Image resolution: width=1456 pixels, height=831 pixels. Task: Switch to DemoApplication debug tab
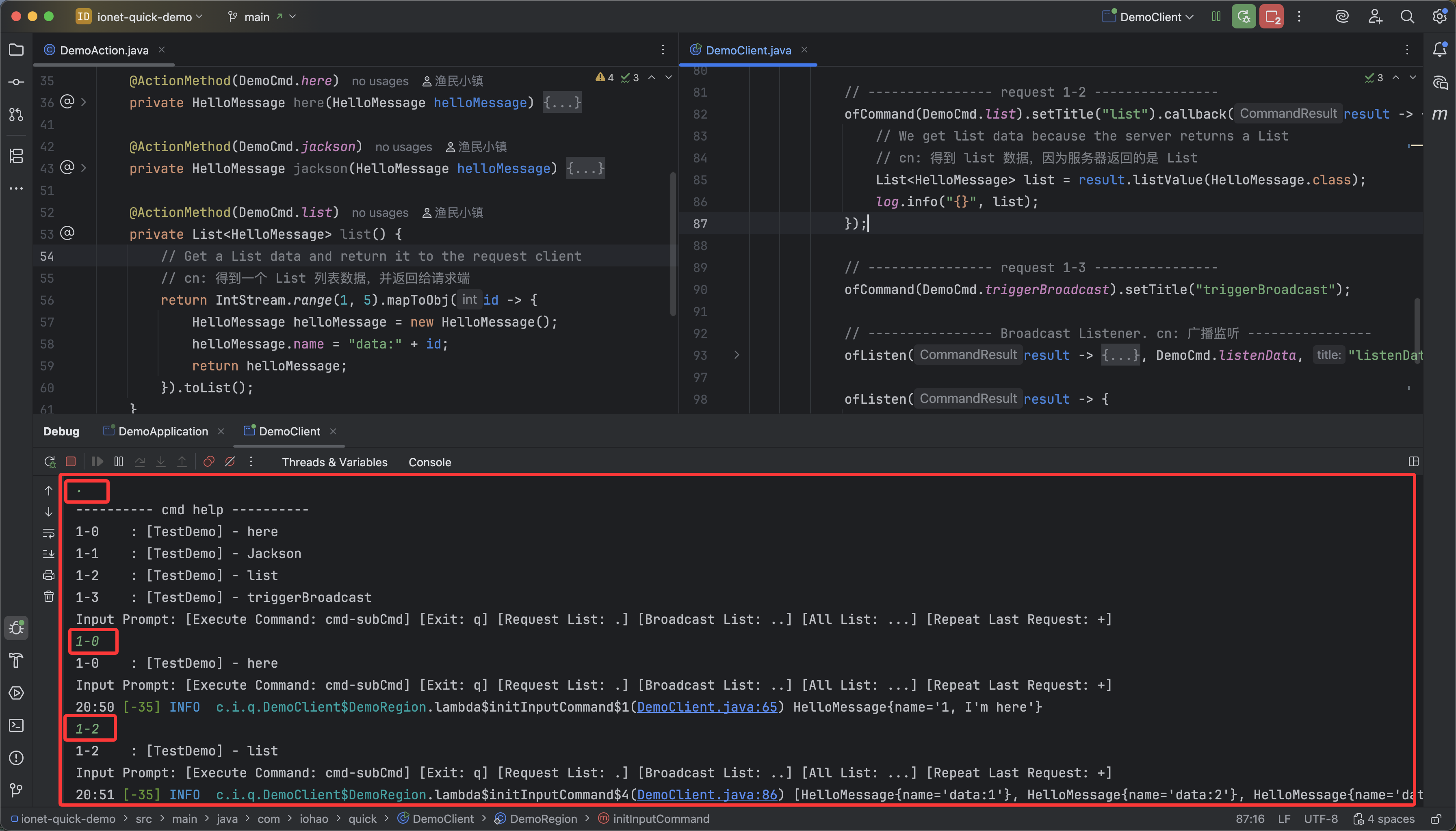click(162, 431)
